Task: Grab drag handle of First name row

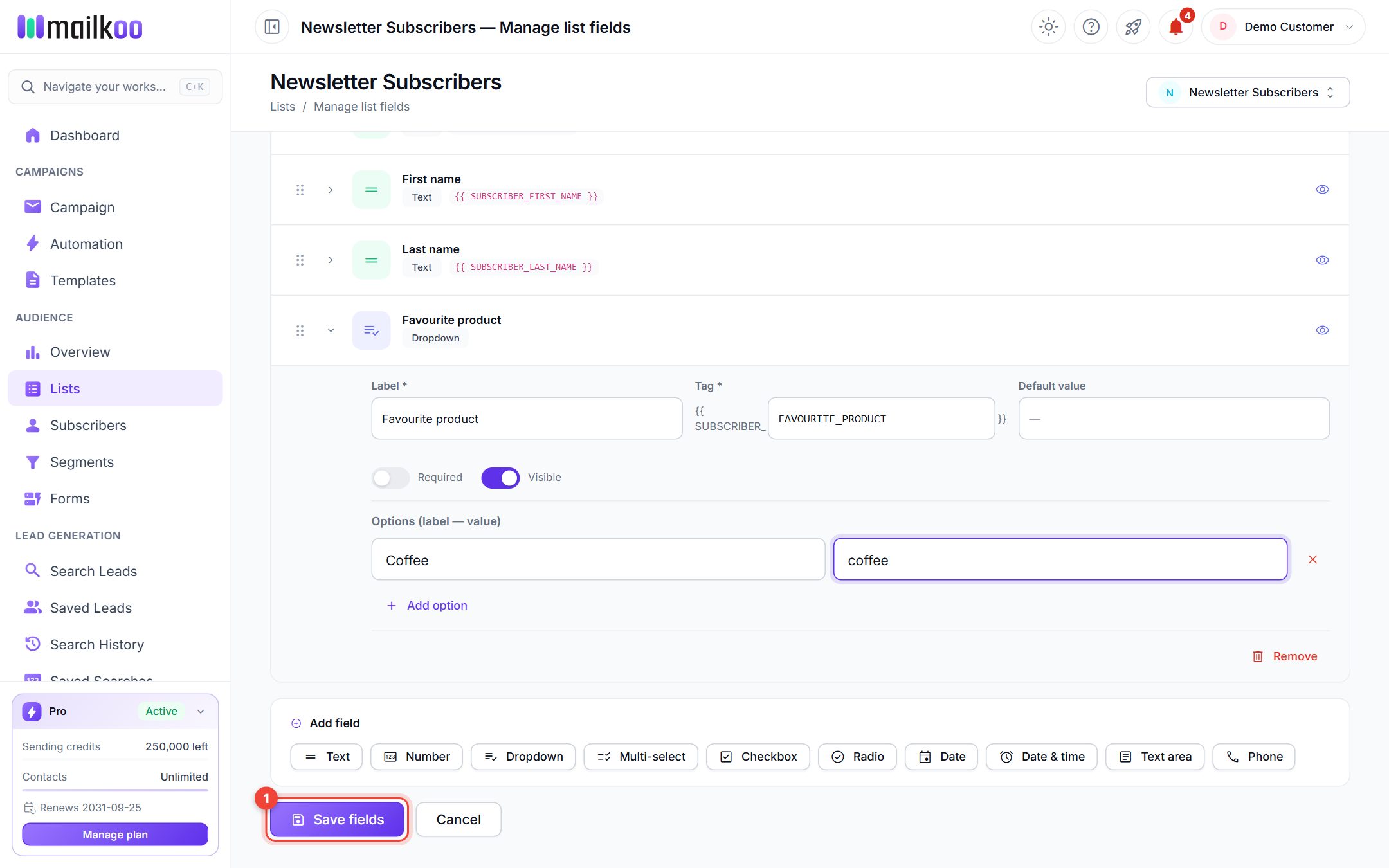Action: coord(300,190)
